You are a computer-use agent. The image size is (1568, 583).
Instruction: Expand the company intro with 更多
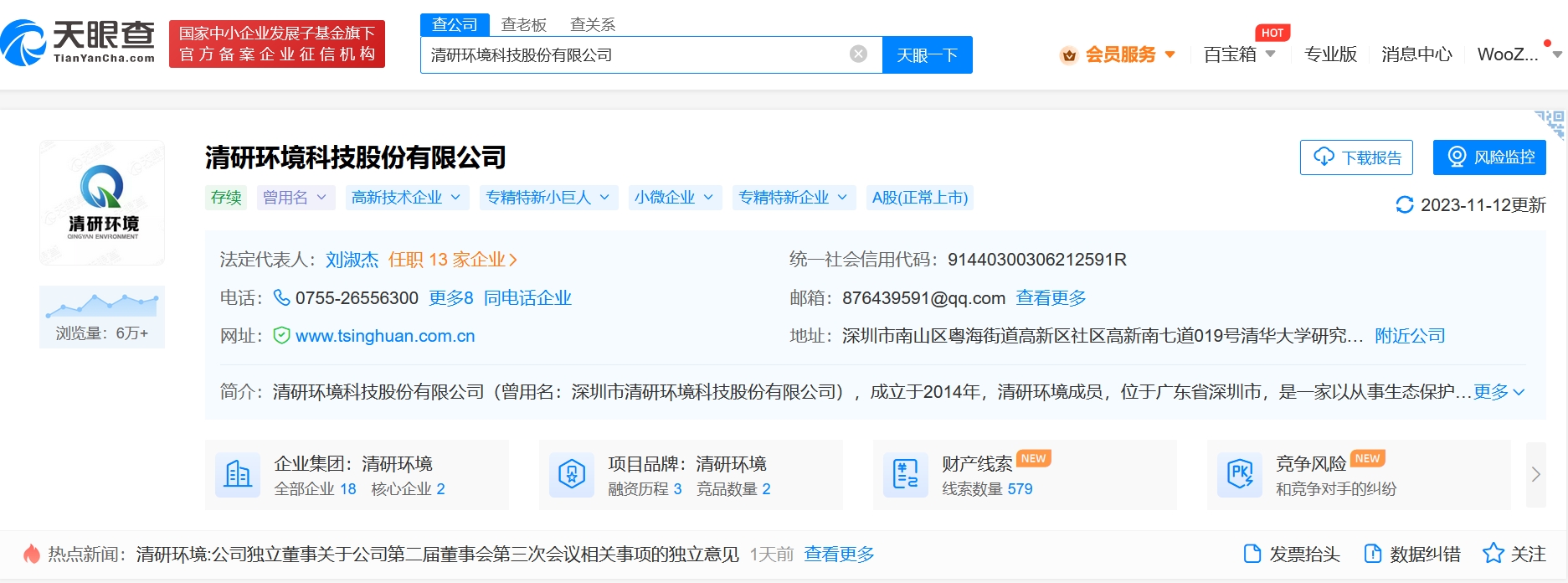pyautogui.click(x=1499, y=392)
